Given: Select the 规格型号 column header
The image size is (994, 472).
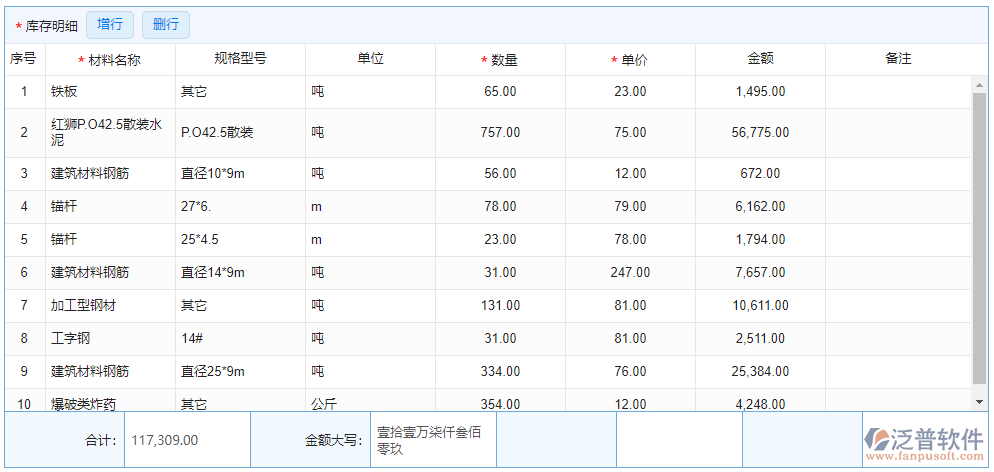Looking at the screenshot, I should (240, 60).
